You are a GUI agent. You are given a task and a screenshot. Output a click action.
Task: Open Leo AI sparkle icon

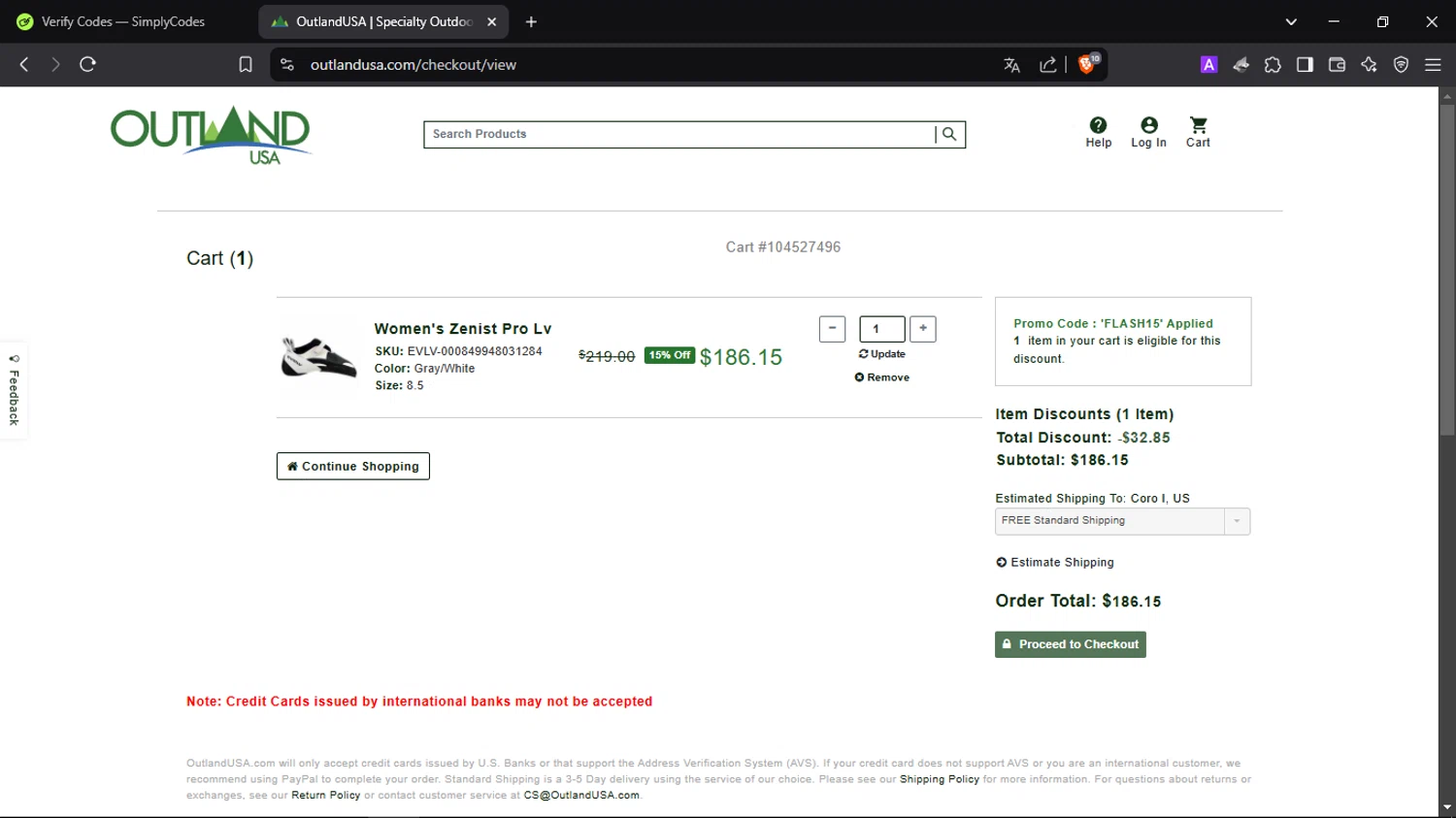click(1369, 64)
